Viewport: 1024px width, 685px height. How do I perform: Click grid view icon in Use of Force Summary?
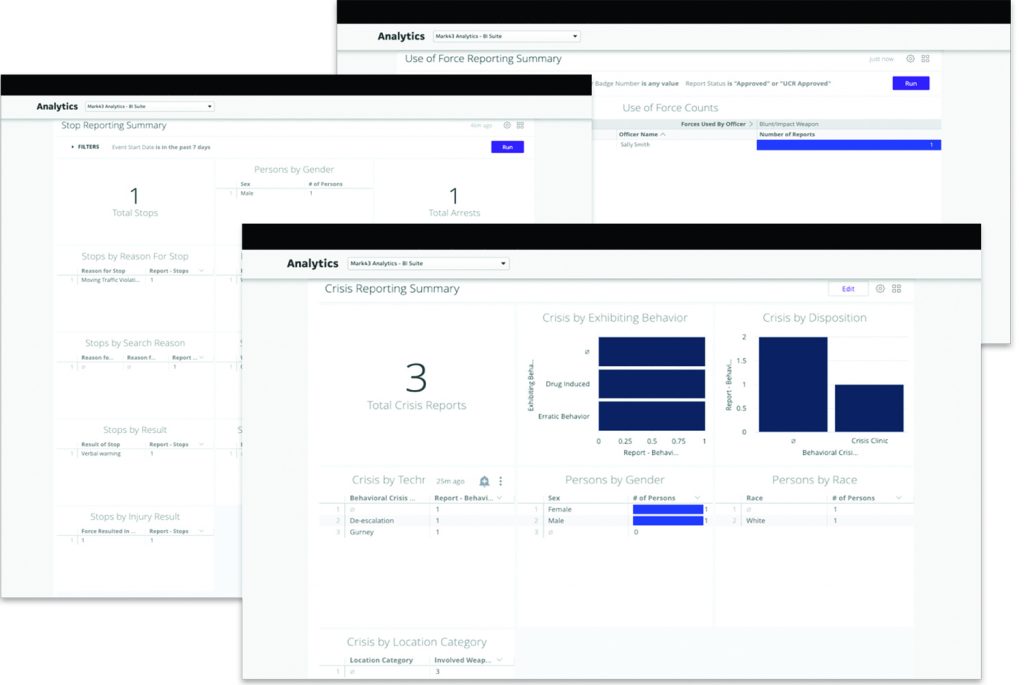click(925, 59)
